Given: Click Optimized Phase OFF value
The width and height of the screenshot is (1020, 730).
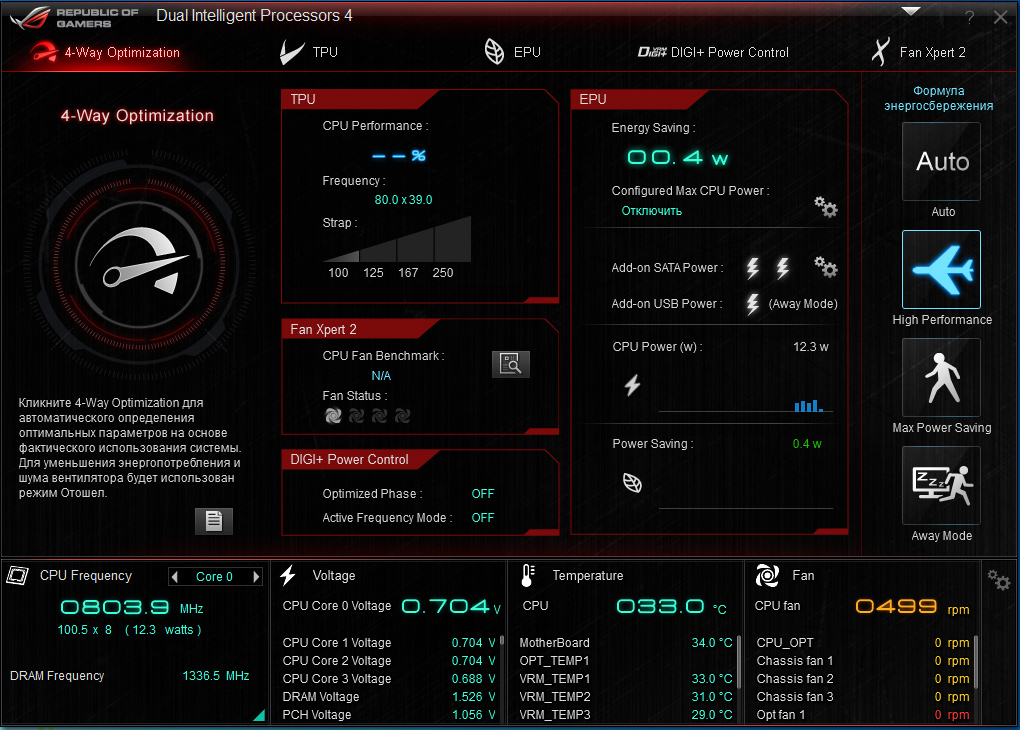Looking at the screenshot, I should pyautogui.click(x=483, y=494).
